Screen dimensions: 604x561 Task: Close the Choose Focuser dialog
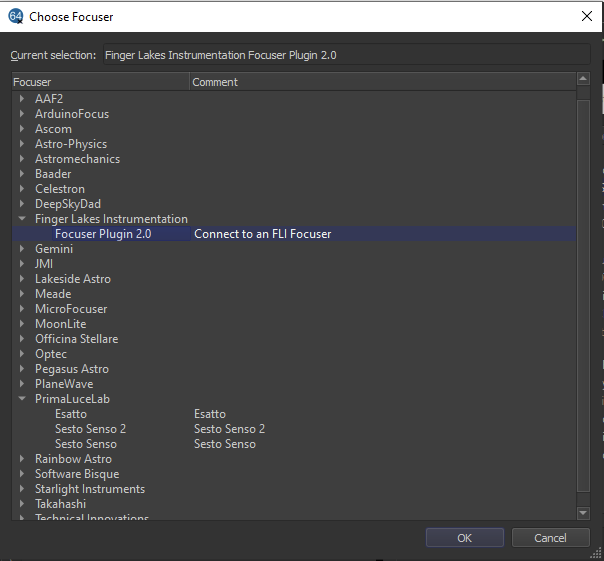point(585,16)
